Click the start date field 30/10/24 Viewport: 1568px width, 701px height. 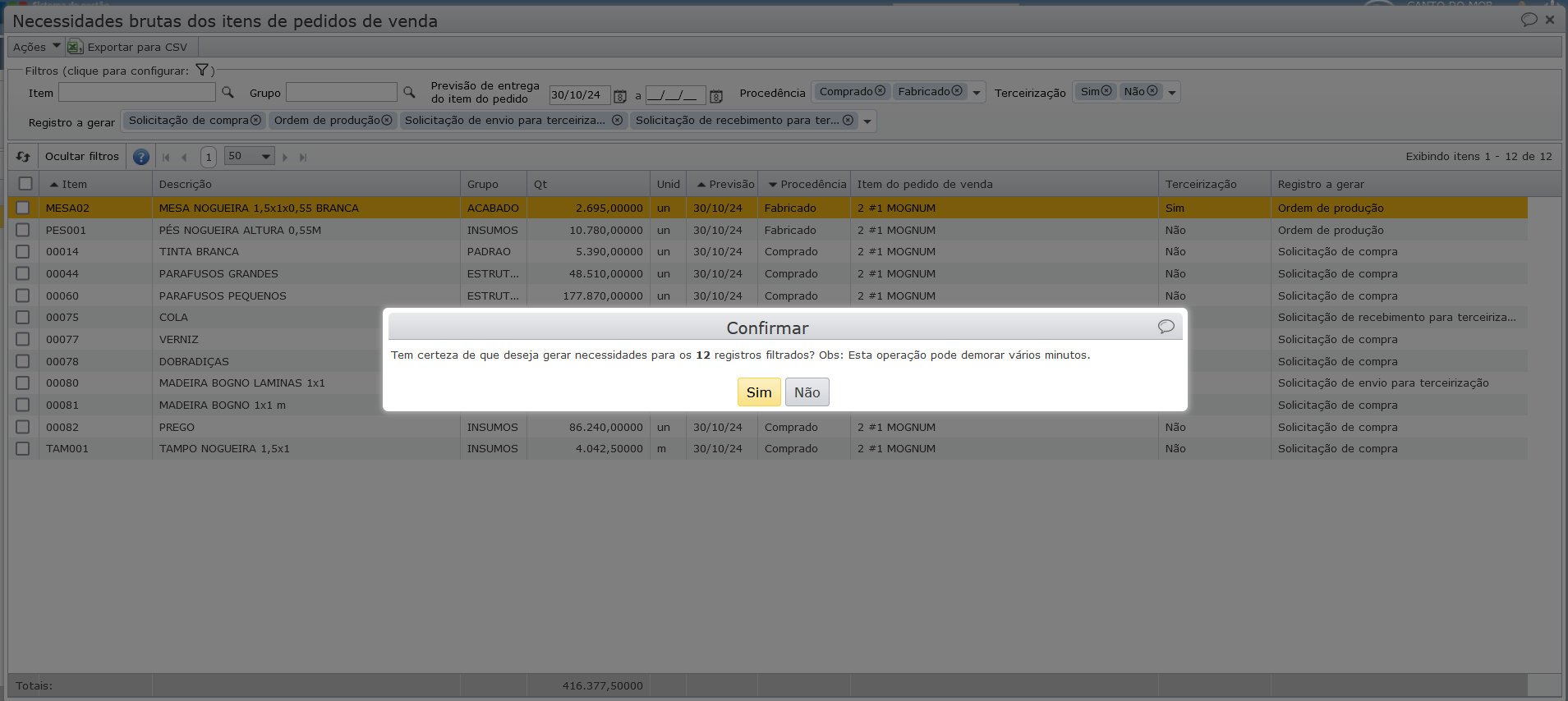coord(580,95)
